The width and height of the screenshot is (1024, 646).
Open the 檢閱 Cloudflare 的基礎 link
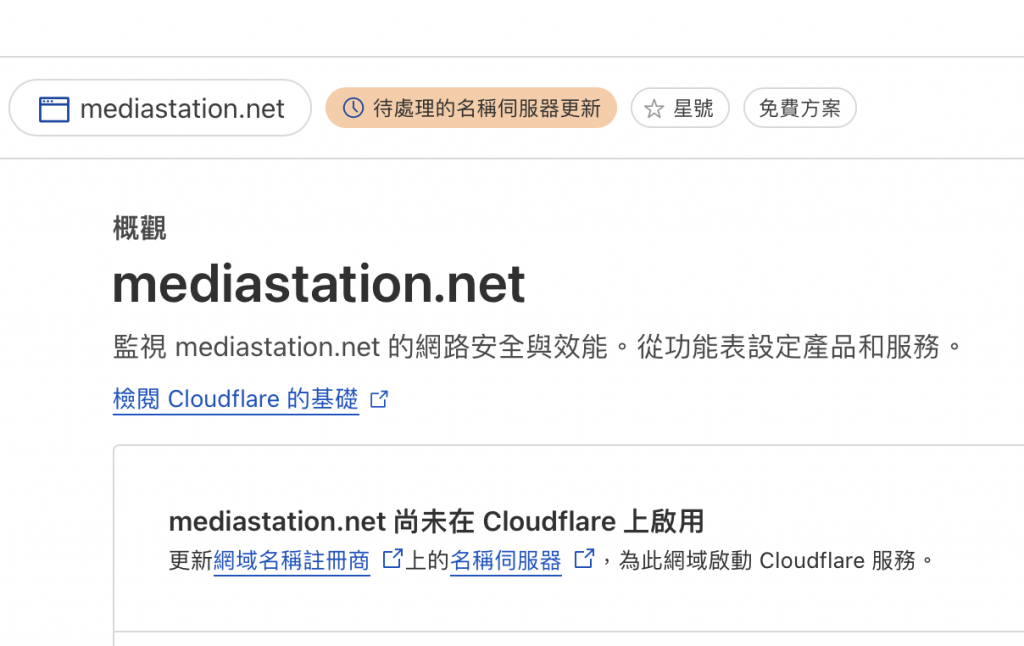pos(236,398)
